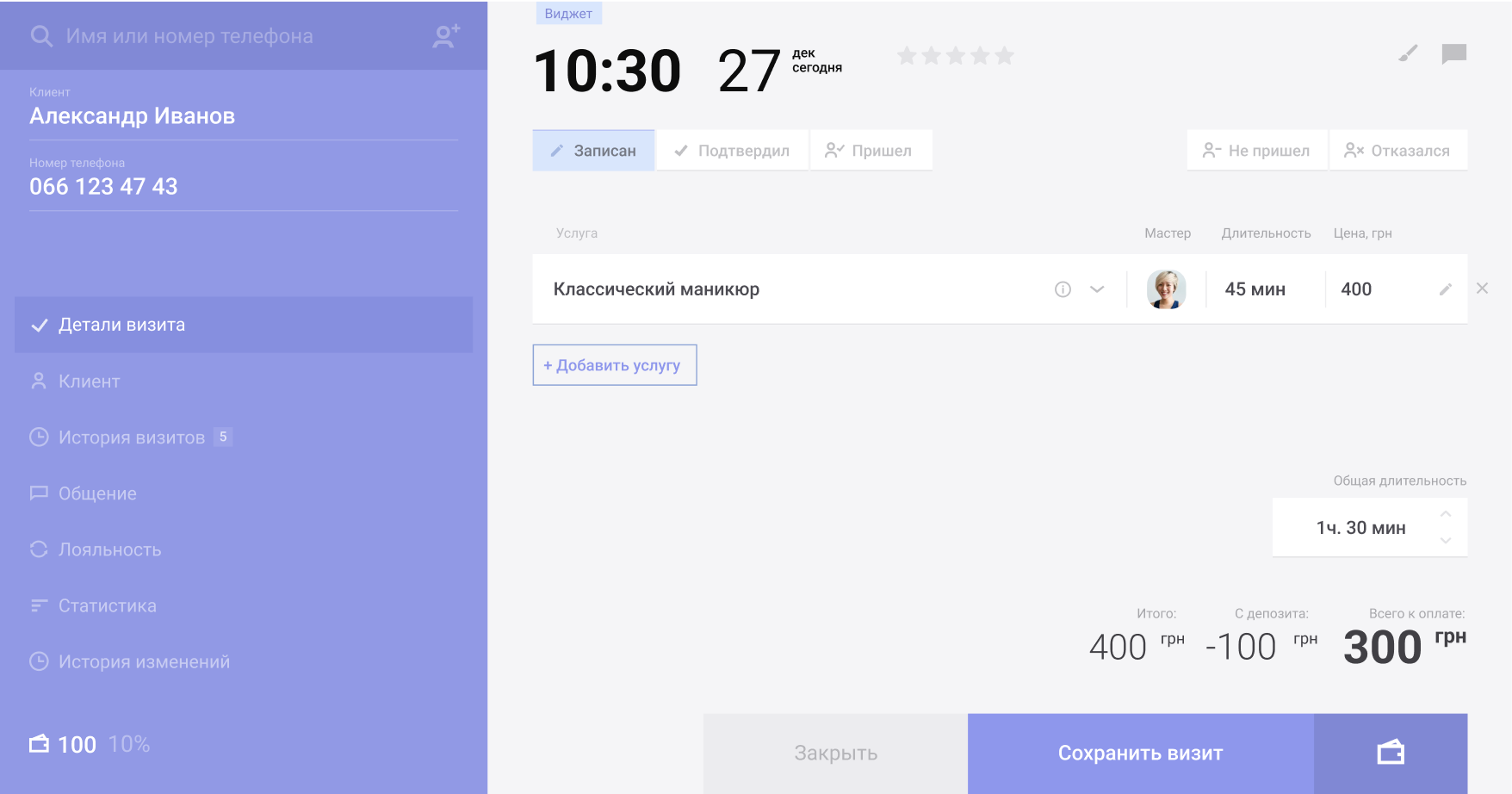Click the brush icon near top right
The width and height of the screenshot is (1512, 794).
pyautogui.click(x=1408, y=54)
